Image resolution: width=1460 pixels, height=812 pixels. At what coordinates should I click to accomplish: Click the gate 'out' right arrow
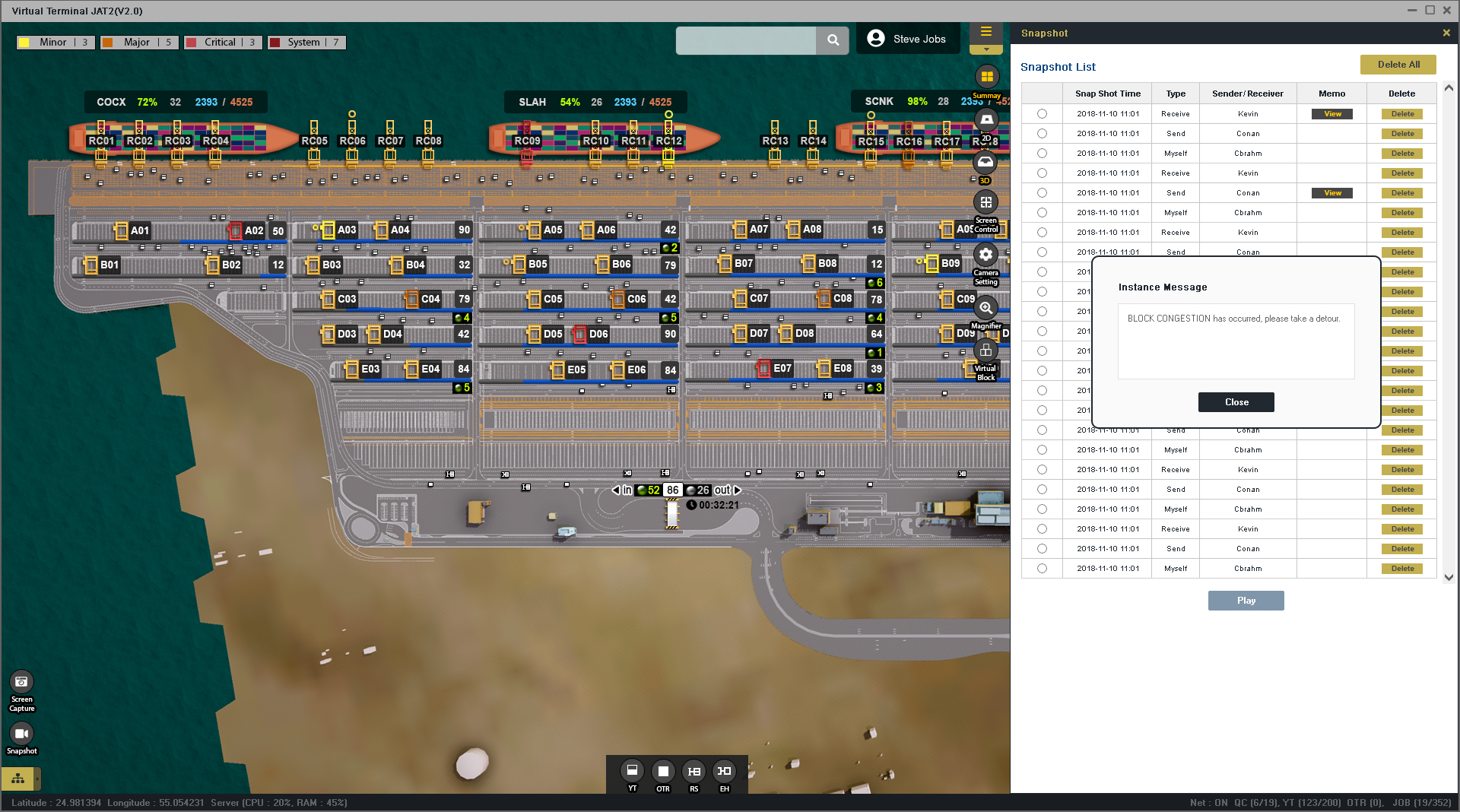(737, 490)
